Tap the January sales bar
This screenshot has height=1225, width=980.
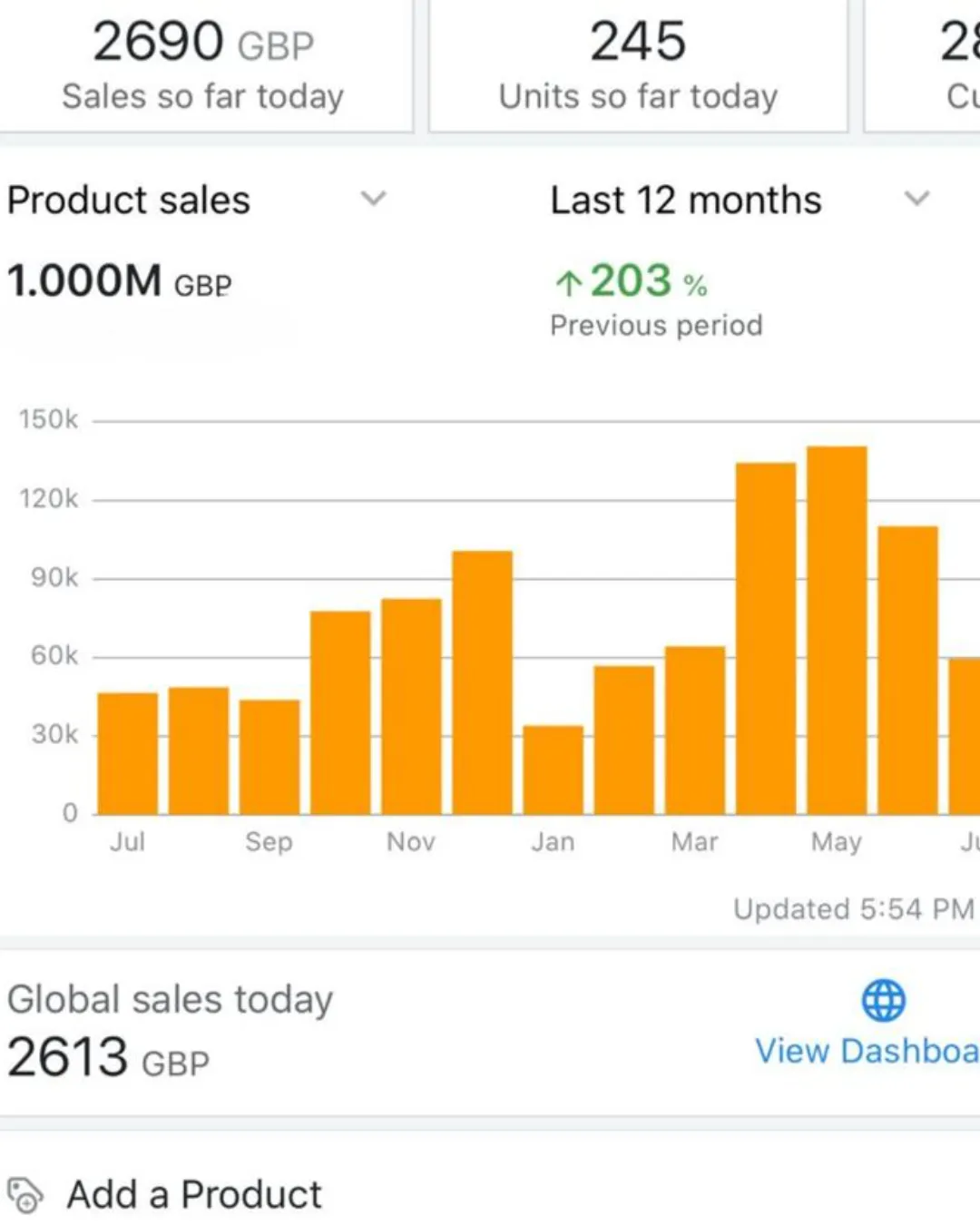(554, 769)
